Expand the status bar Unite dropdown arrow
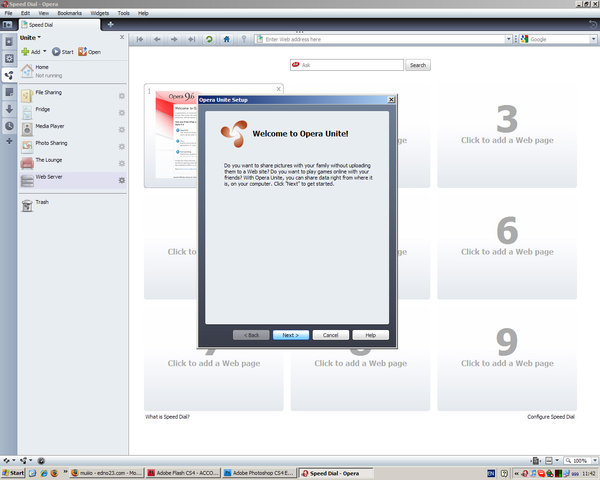 pyautogui.click(x=31, y=461)
